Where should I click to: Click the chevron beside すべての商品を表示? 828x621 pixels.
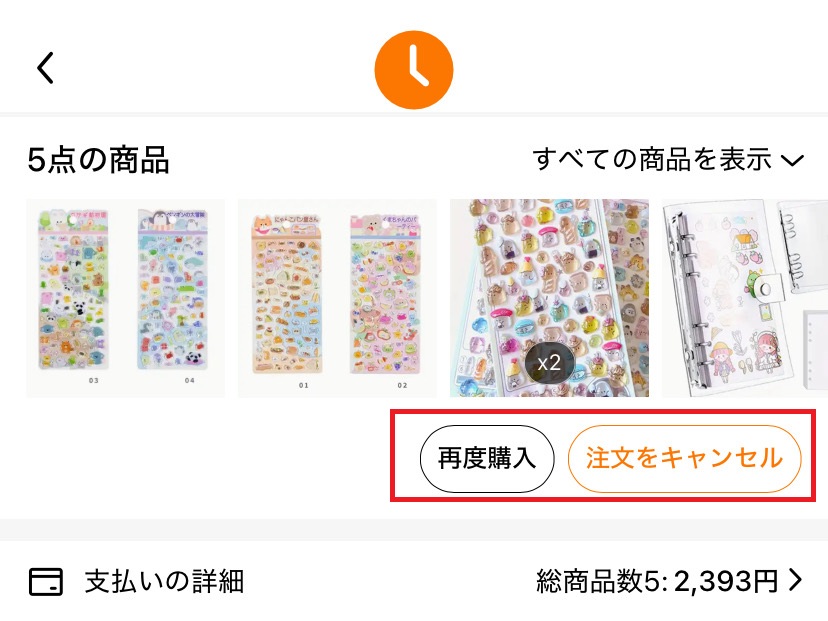[792, 160]
